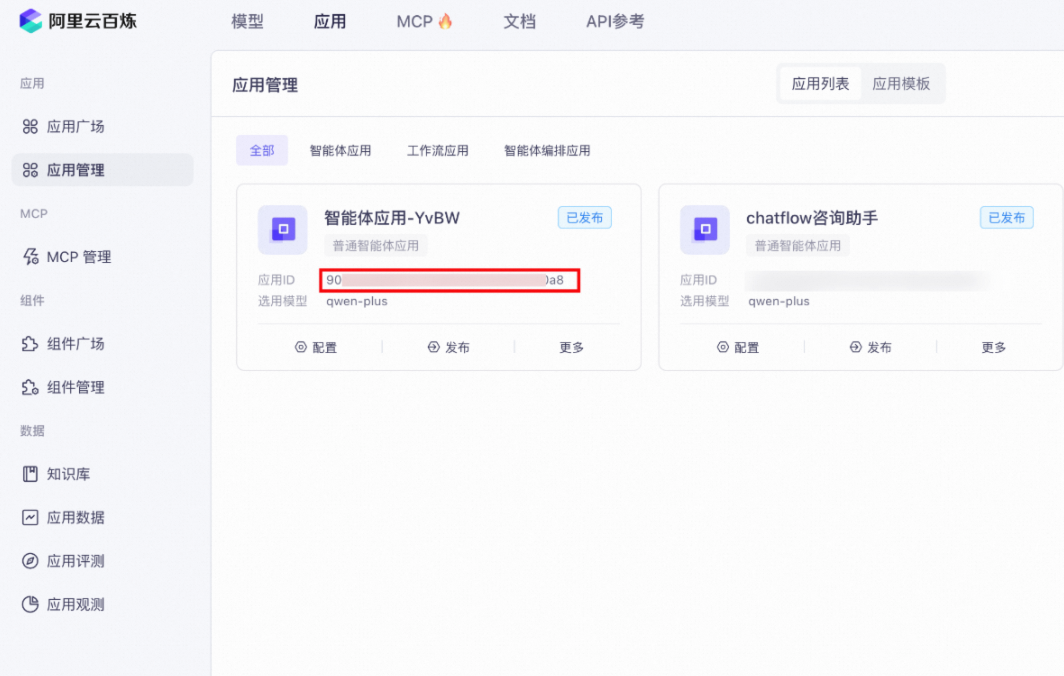Click the 知识库 book icon
1064x676 pixels.
point(30,474)
